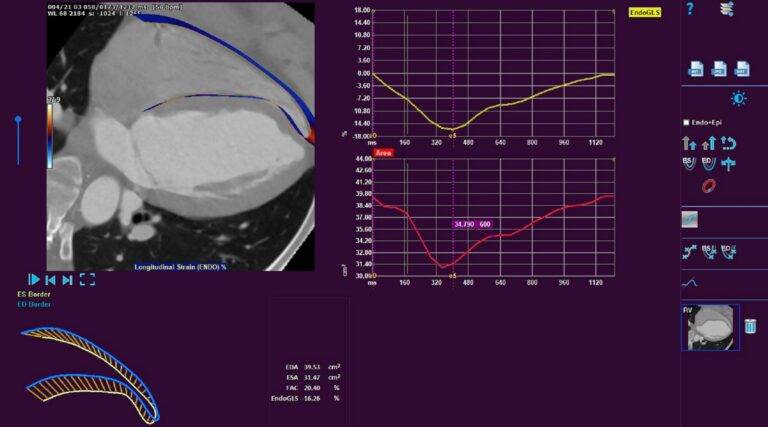Click the red contour ring icon
This screenshot has width=768, height=427.
709,186
